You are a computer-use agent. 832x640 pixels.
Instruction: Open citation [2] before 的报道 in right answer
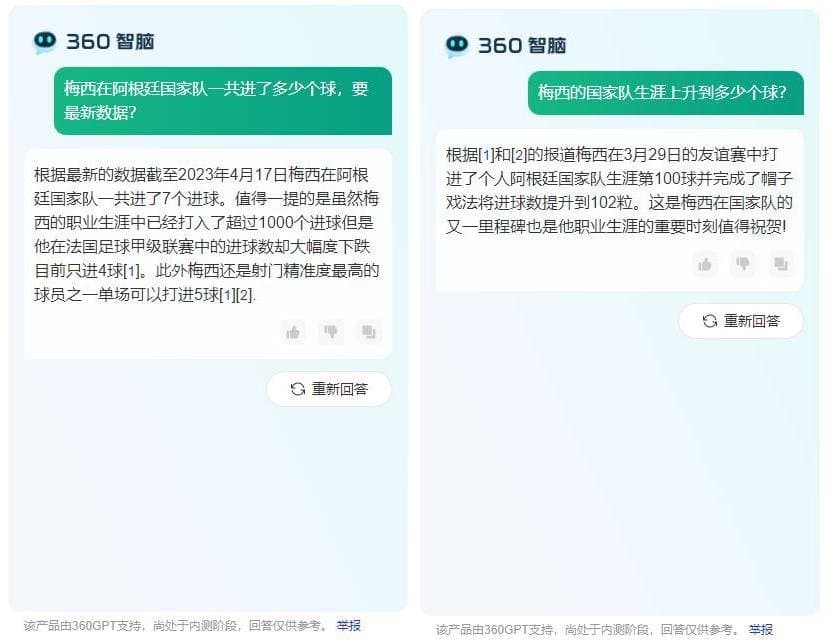pyautogui.click(x=519, y=155)
